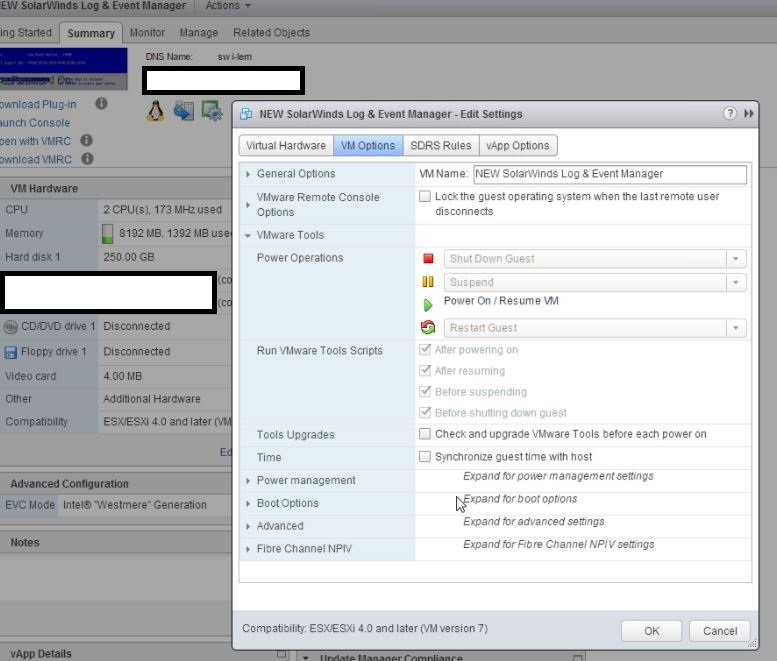Click the green play Power On icon
This screenshot has width=777, height=661.
(x=428, y=305)
